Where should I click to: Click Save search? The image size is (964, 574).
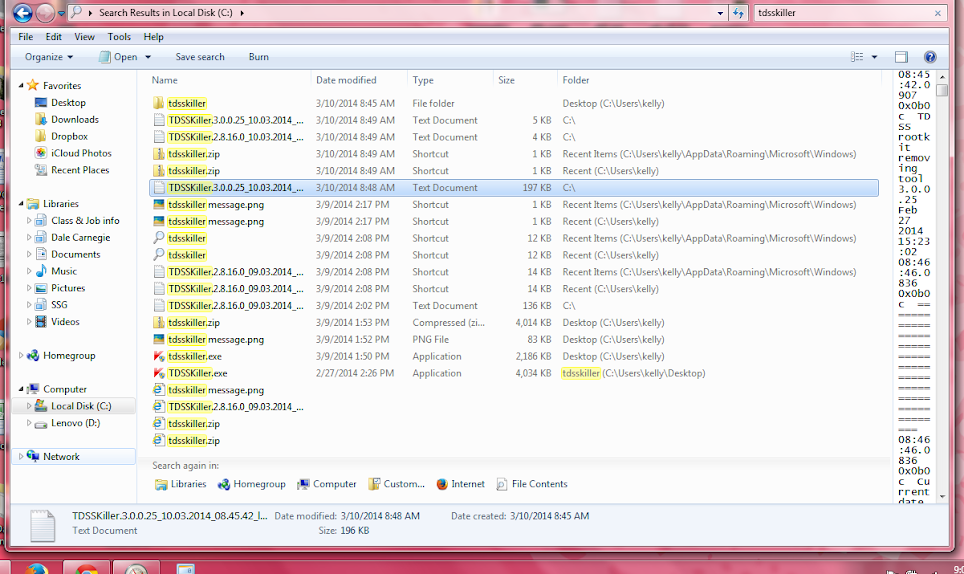click(200, 57)
